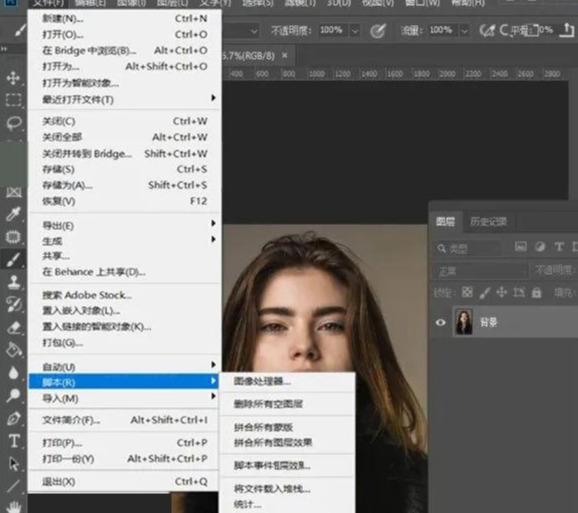Close the document tab with the x
Image resolution: width=578 pixels, height=513 pixels.
tap(285, 55)
